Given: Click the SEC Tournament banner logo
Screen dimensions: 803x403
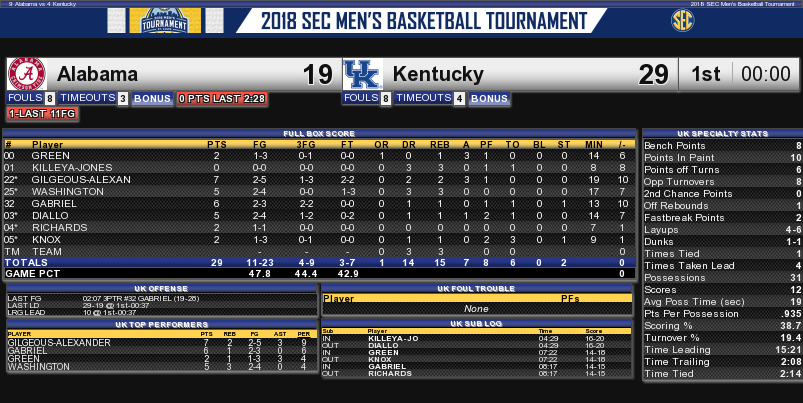Looking at the screenshot, I should click(165, 20).
